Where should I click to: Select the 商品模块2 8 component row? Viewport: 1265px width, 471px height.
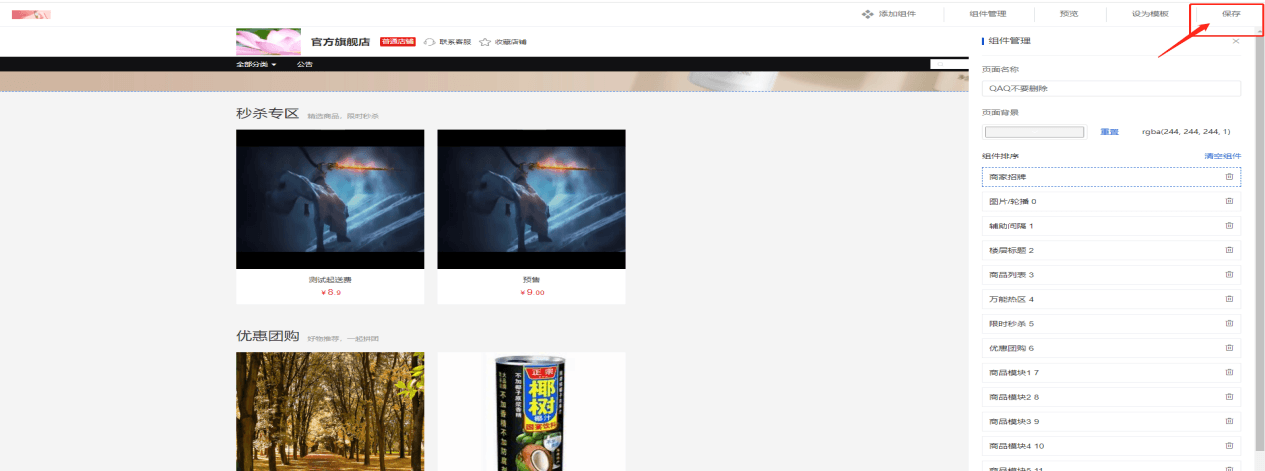[x=1111, y=397]
